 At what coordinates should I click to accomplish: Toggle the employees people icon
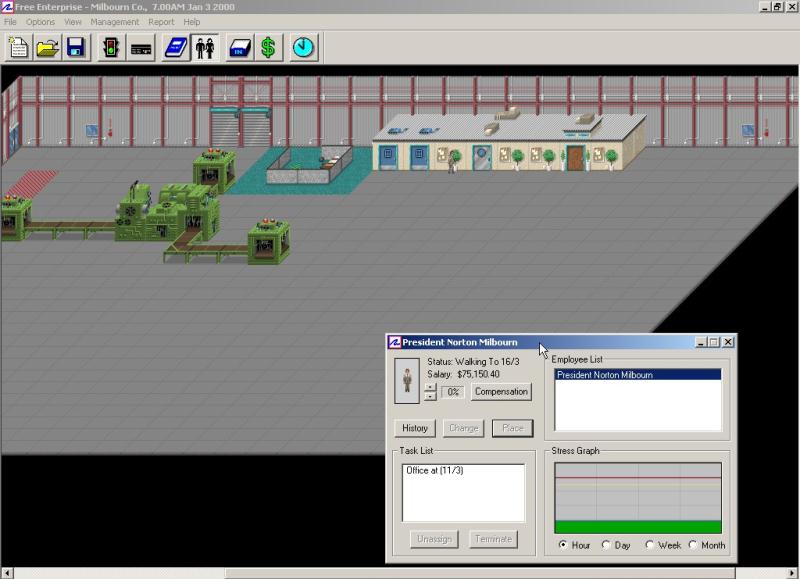point(205,47)
